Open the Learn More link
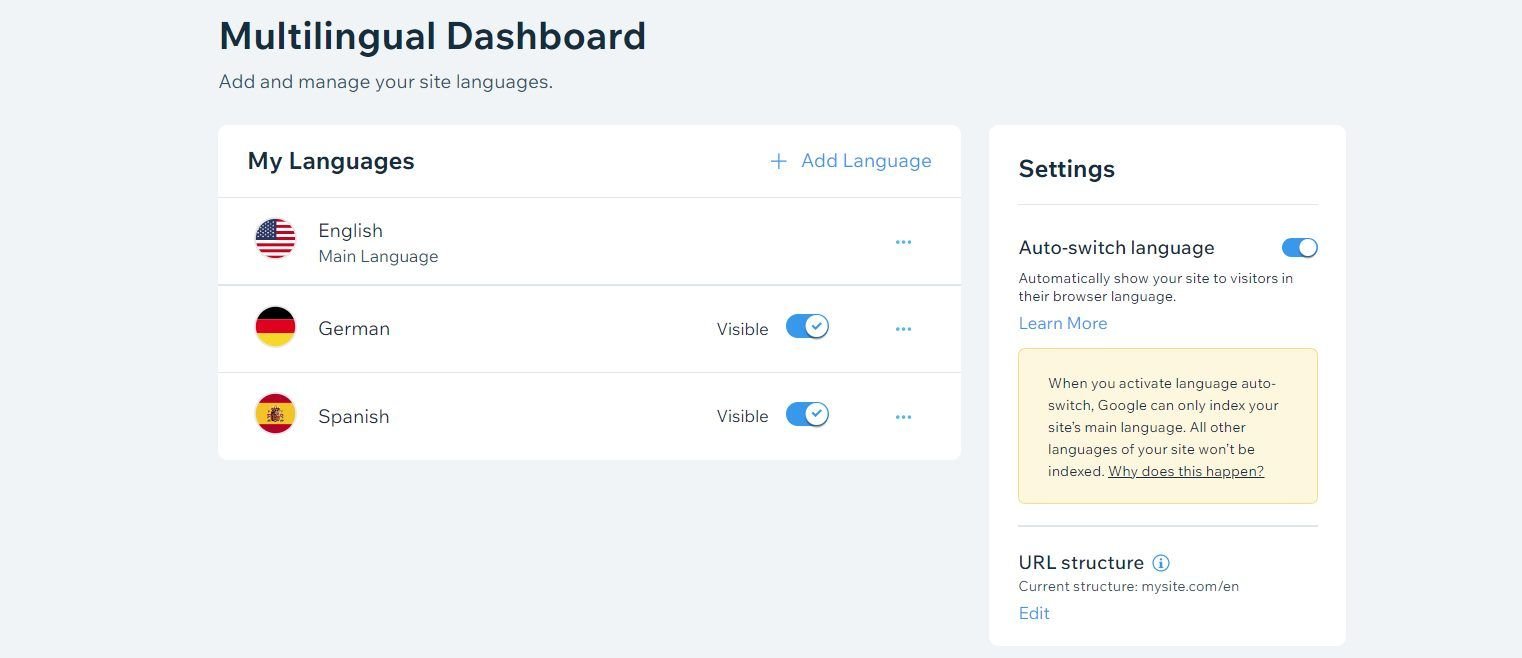1522x658 pixels. 1063,323
